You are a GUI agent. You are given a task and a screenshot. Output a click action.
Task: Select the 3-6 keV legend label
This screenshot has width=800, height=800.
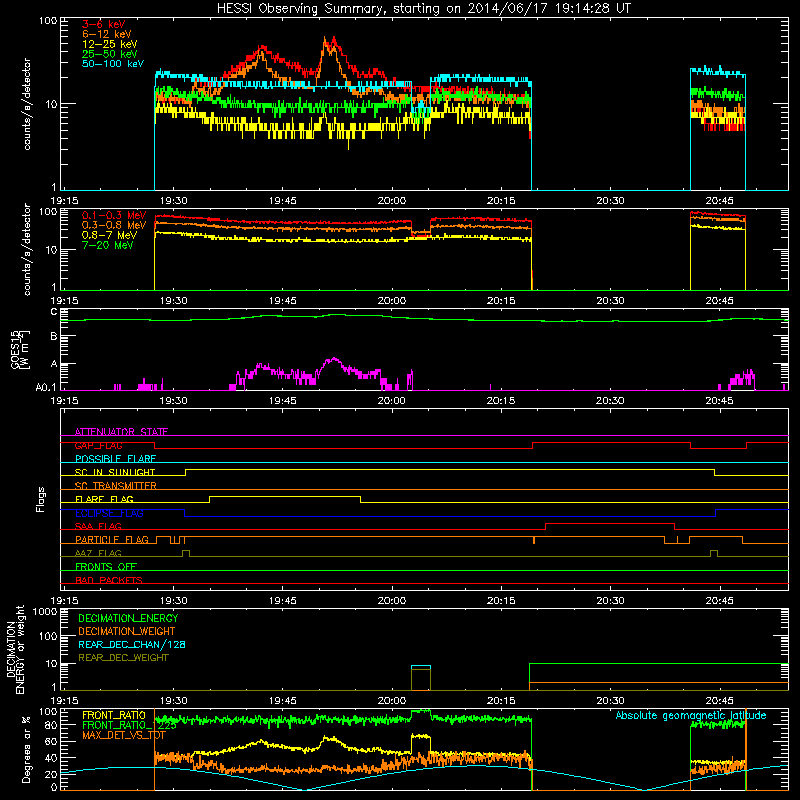(x=104, y=24)
